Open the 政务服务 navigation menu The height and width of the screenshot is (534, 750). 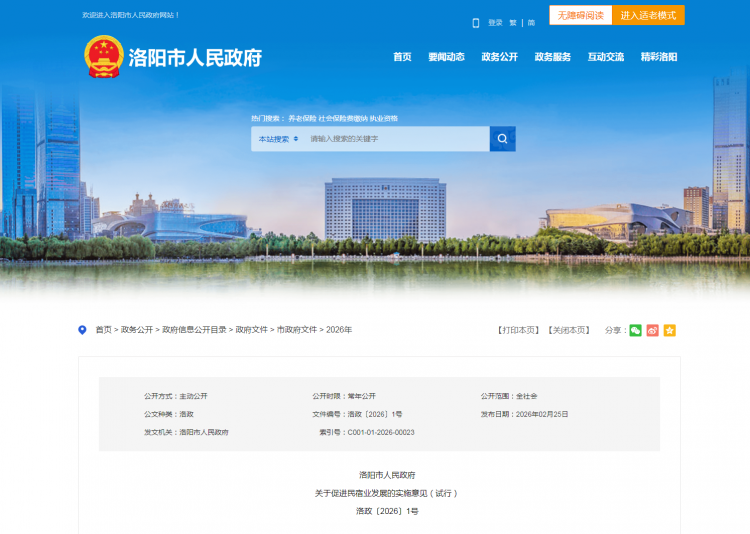point(553,57)
